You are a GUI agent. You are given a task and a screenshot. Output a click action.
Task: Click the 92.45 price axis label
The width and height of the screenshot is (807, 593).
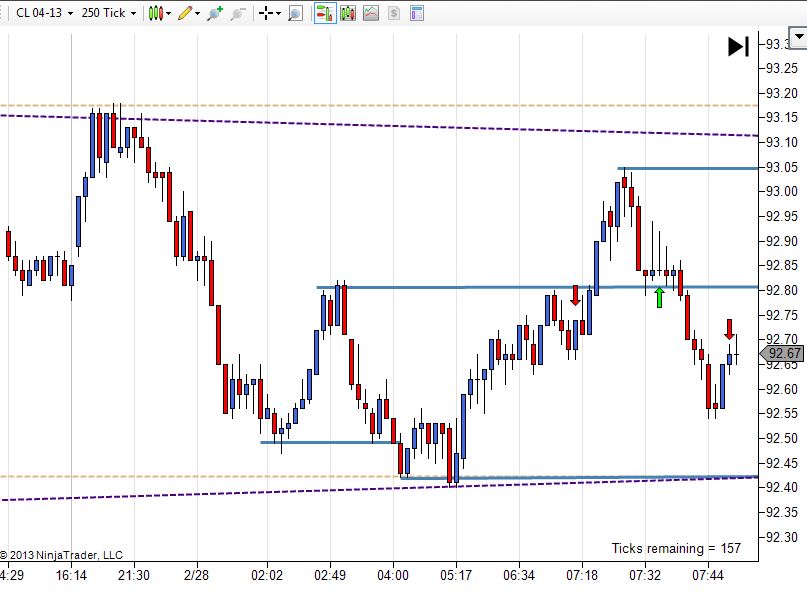pos(782,463)
